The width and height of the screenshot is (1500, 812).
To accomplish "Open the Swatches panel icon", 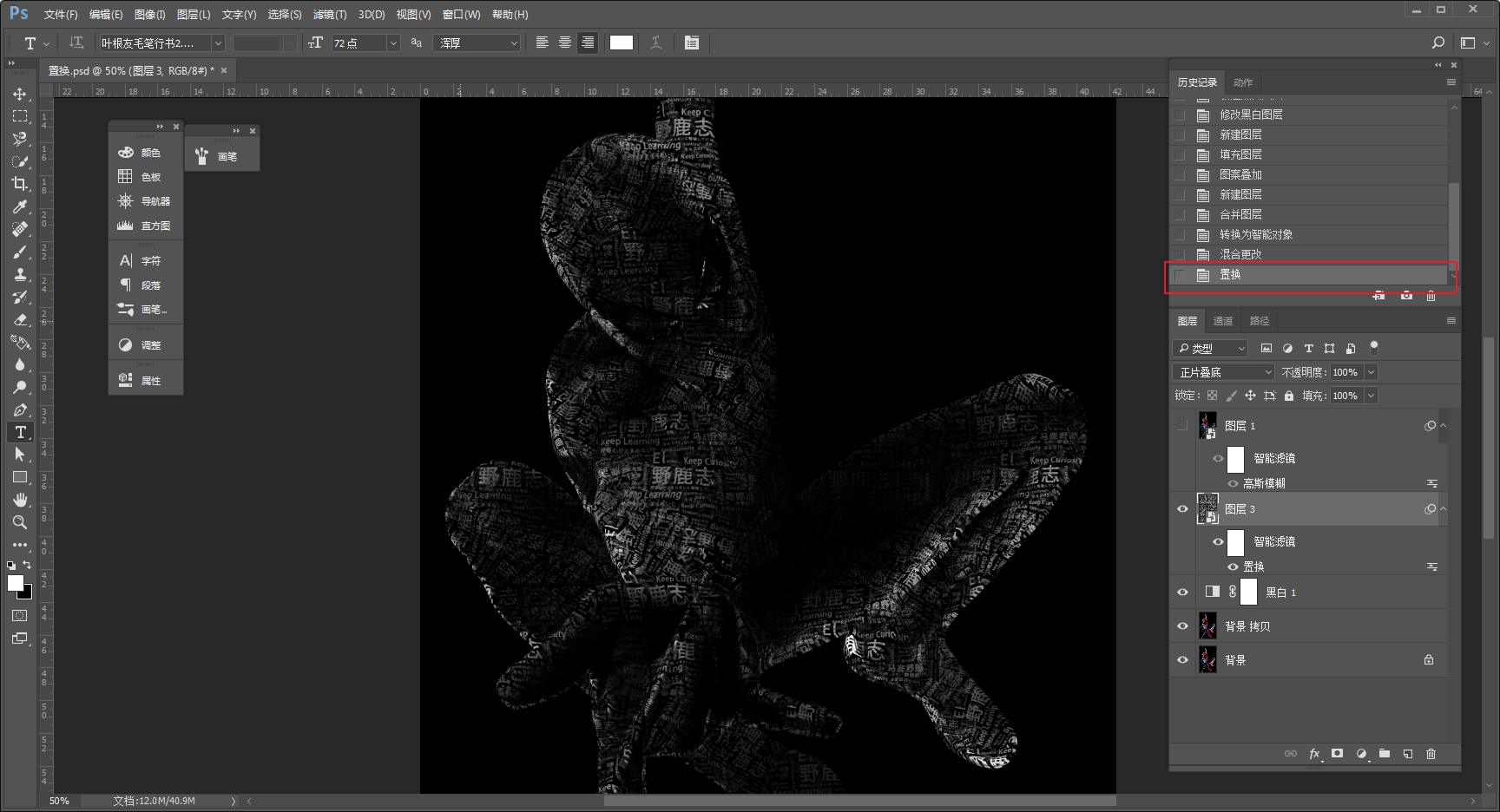I will pyautogui.click(x=125, y=177).
